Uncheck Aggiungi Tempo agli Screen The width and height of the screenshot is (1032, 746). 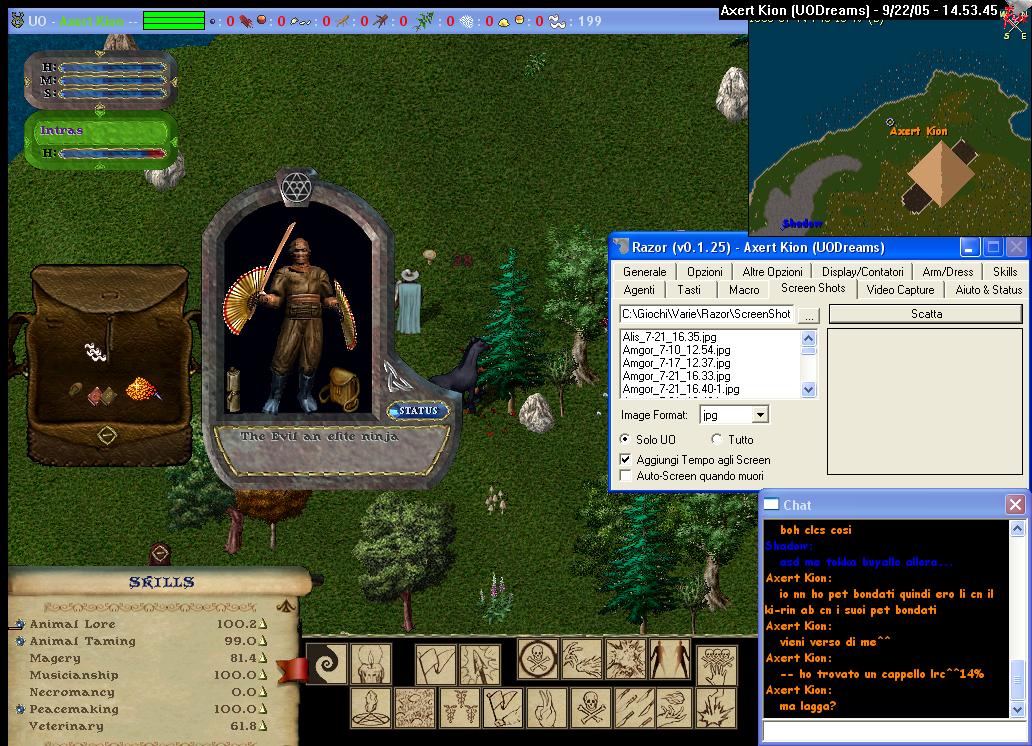coord(625,460)
